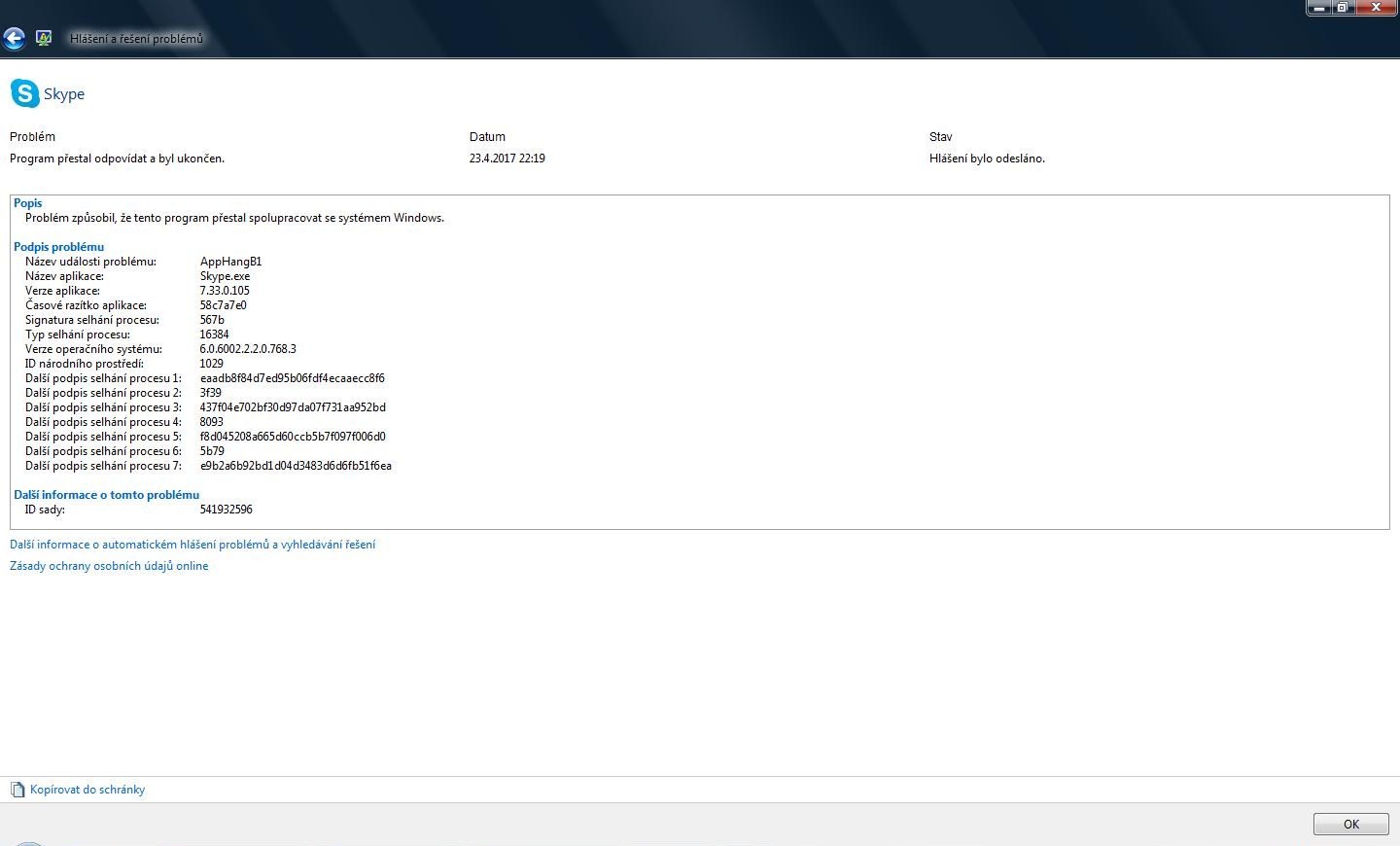This screenshot has height=846, width=1400.
Task: Click the label 'Časové razítko aplikace:'
Action: 86,305
